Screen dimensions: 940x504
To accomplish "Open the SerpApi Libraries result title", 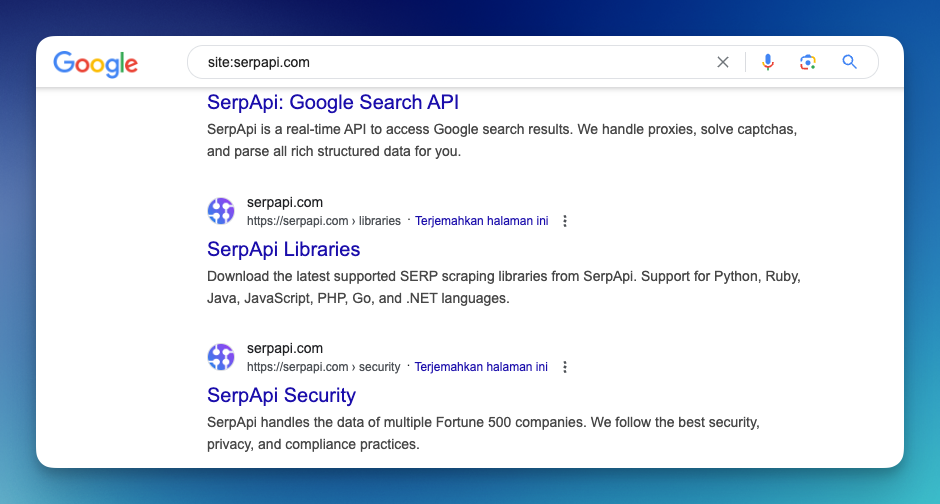I will click(284, 249).
